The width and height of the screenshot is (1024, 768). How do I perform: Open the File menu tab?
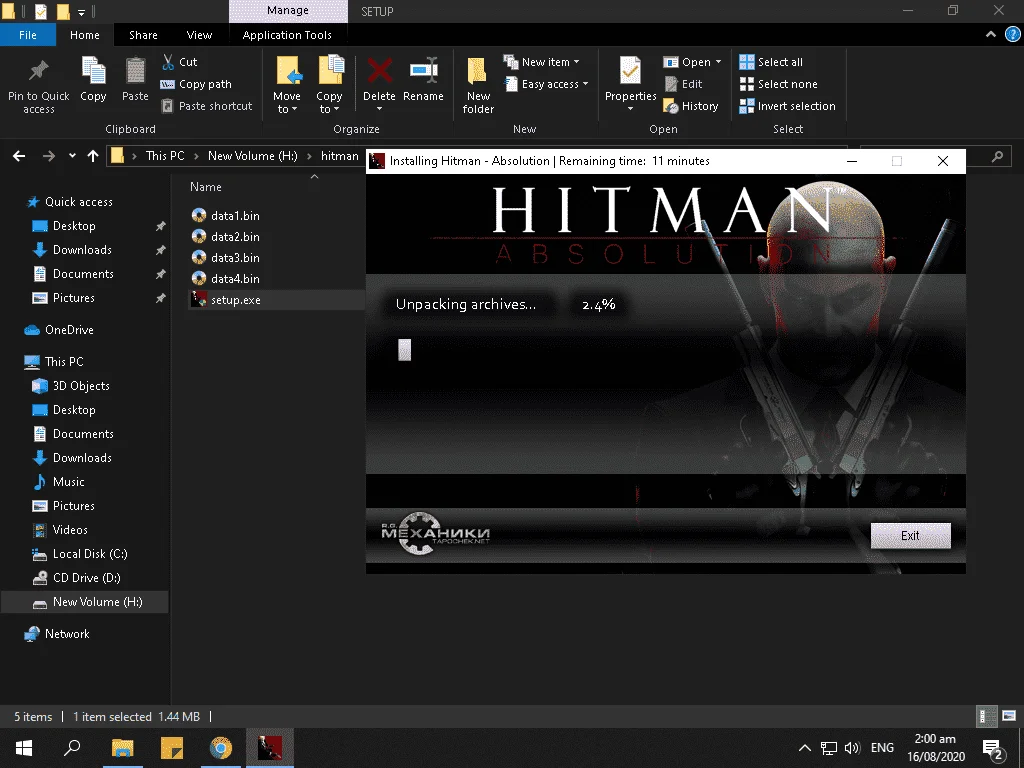pyautogui.click(x=28, y=35)
